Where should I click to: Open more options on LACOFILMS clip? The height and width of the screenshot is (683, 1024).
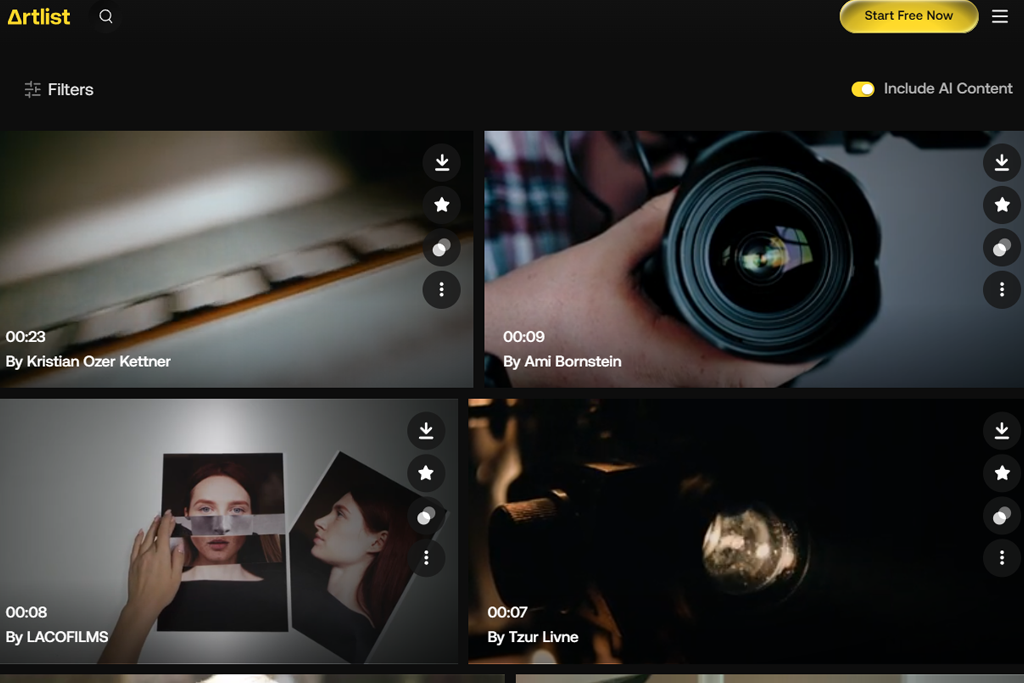[426, 558]
